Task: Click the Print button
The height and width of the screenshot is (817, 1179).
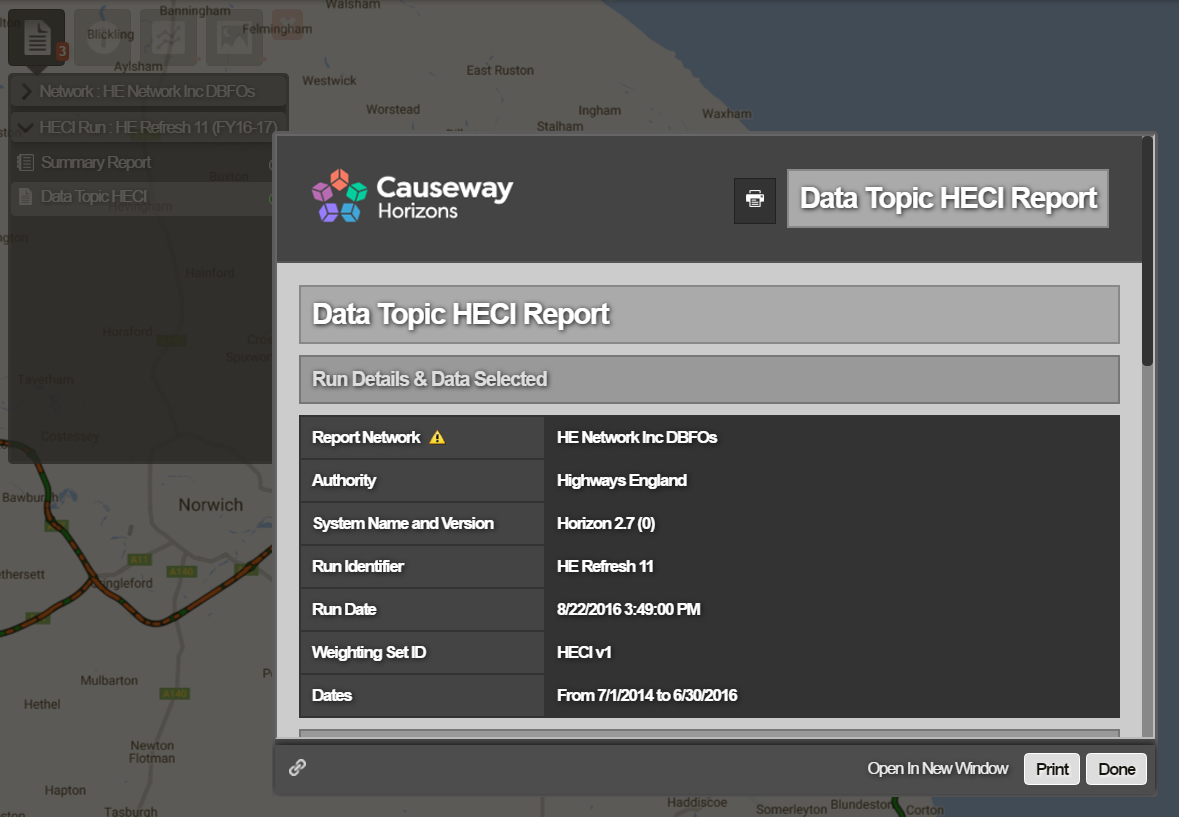Action: (1052, 769)
